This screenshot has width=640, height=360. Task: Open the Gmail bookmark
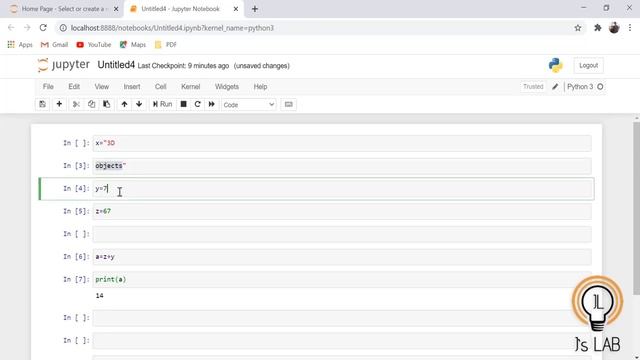click(54, 44)
